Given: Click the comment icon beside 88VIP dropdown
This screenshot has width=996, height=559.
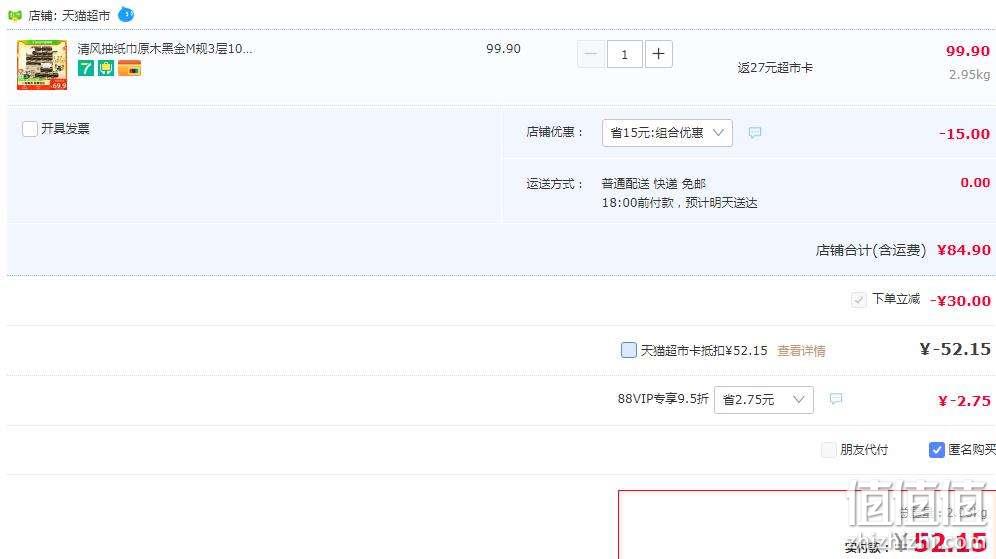Looking at the screenshot, I should pos(836,399).
